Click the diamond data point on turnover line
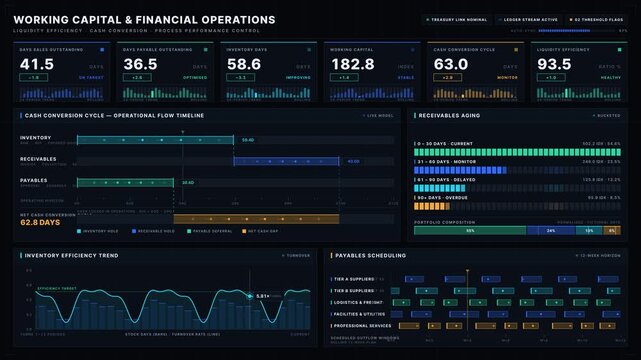 click(x=250, y=296)
